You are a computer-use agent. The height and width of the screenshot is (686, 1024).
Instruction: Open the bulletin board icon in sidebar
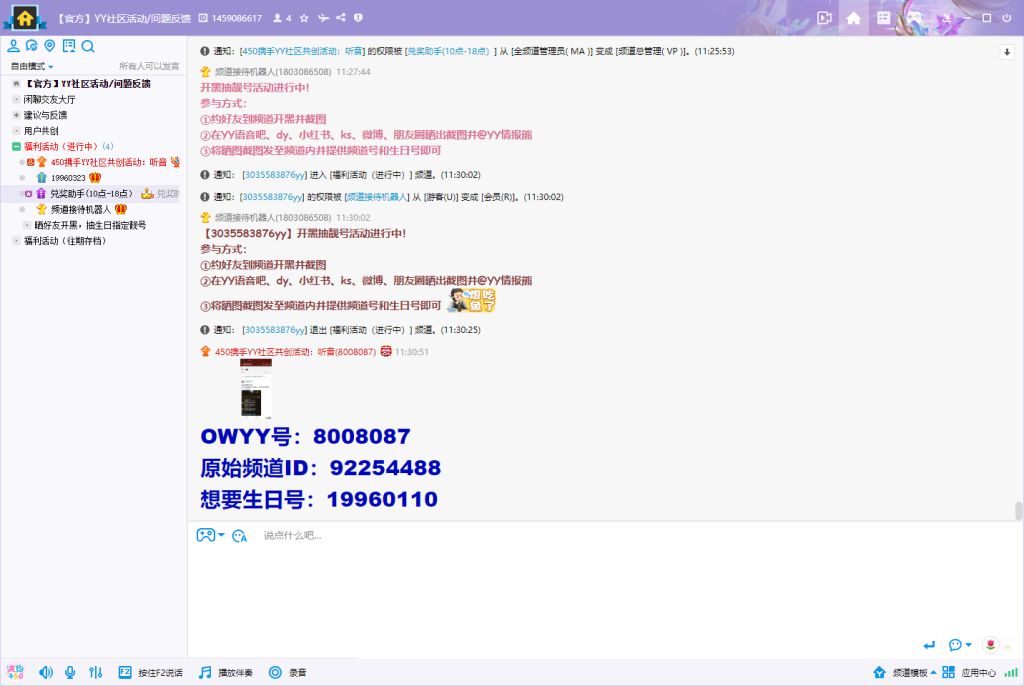(x=69, y=46)
